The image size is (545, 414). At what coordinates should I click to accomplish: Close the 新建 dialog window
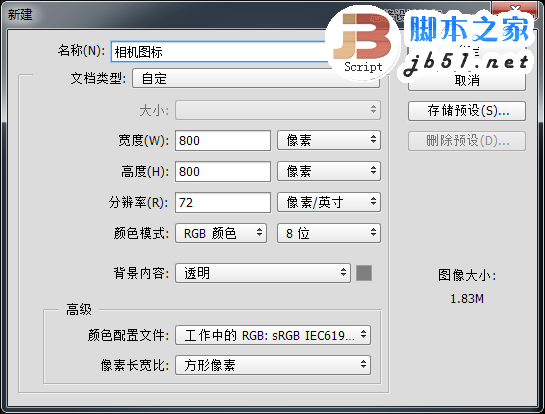515,10
